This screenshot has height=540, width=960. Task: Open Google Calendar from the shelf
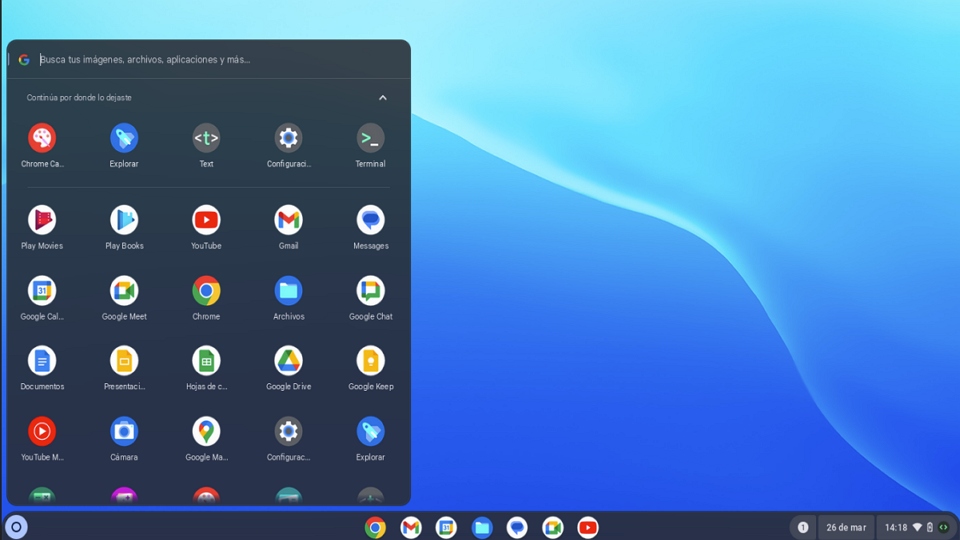(446, 527)
